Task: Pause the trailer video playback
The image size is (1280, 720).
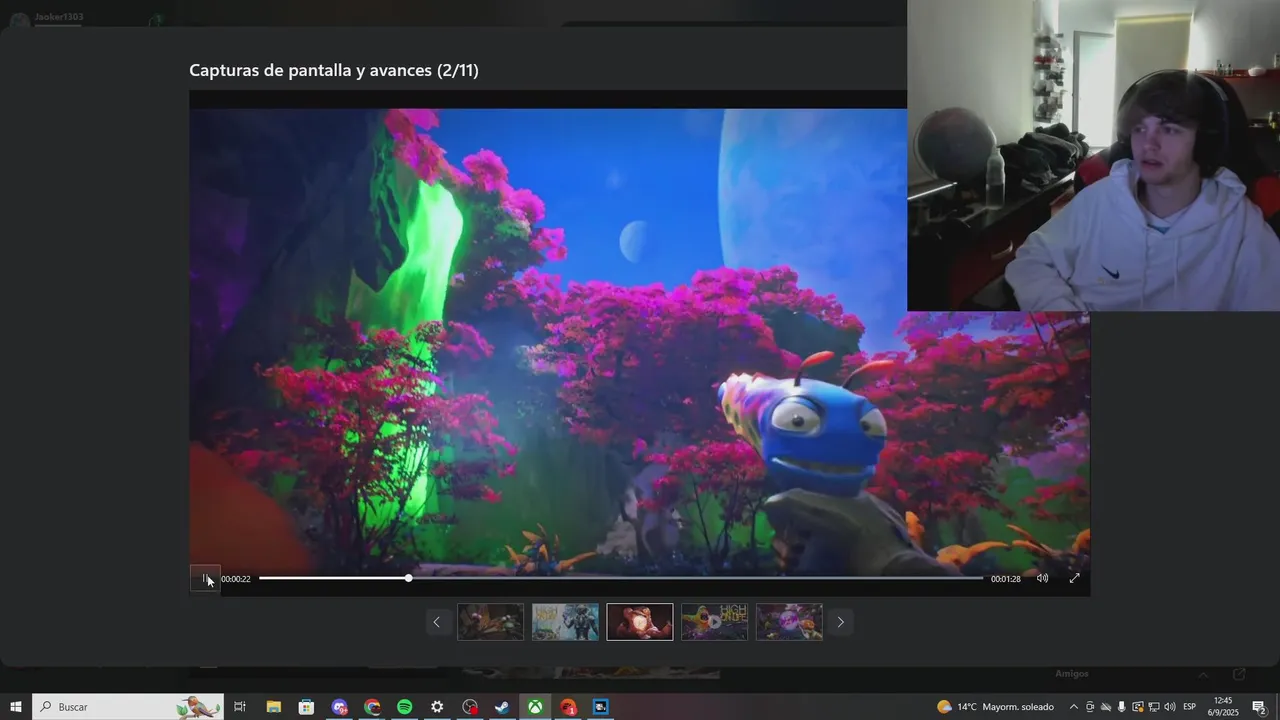Action: pos(205,578)
